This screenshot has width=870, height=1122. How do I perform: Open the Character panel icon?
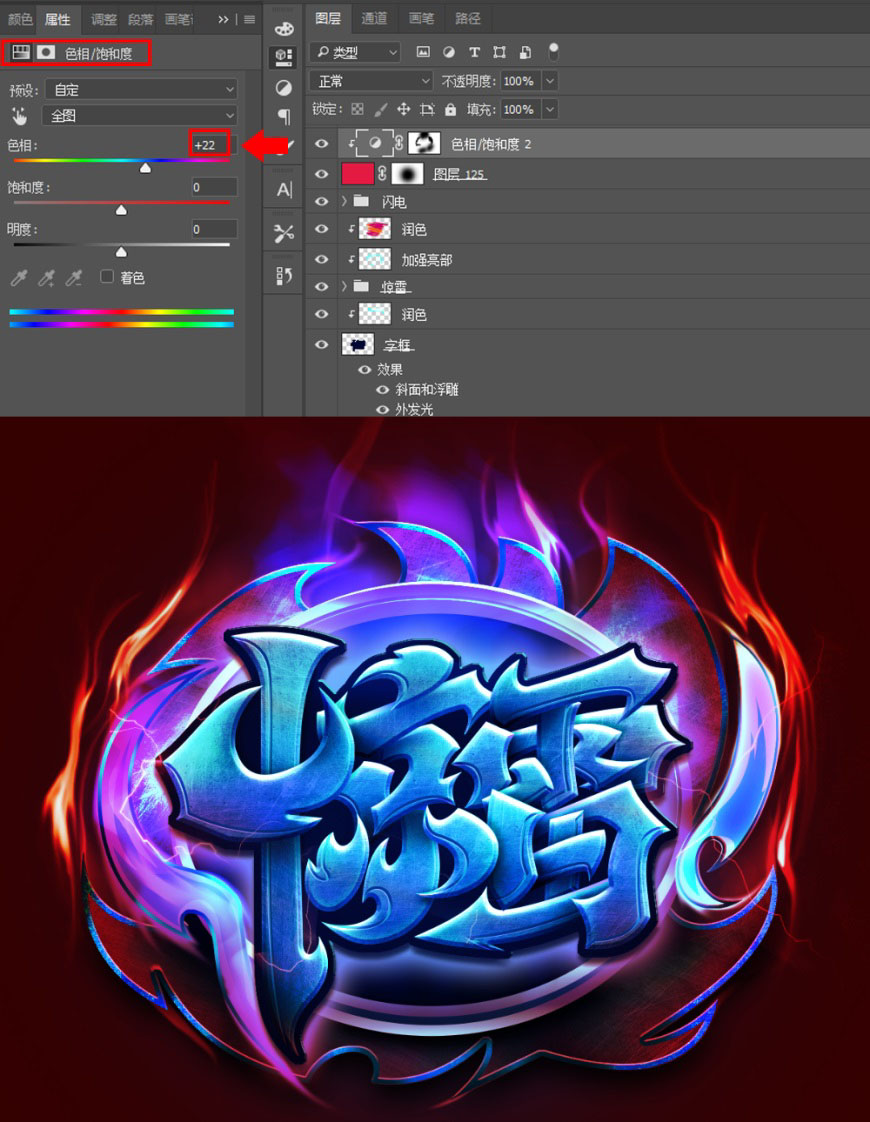tap(284, 190)
